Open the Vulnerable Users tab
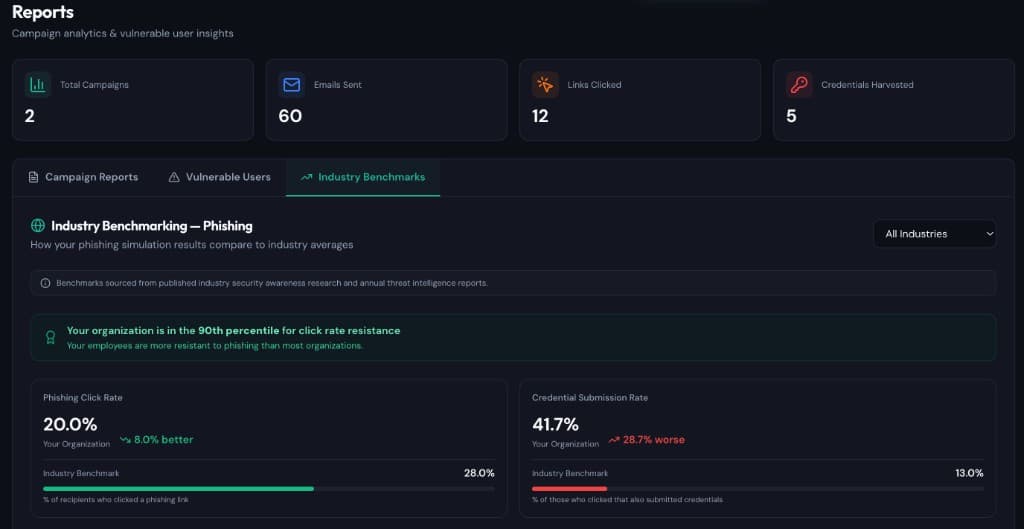 point(219,177)
